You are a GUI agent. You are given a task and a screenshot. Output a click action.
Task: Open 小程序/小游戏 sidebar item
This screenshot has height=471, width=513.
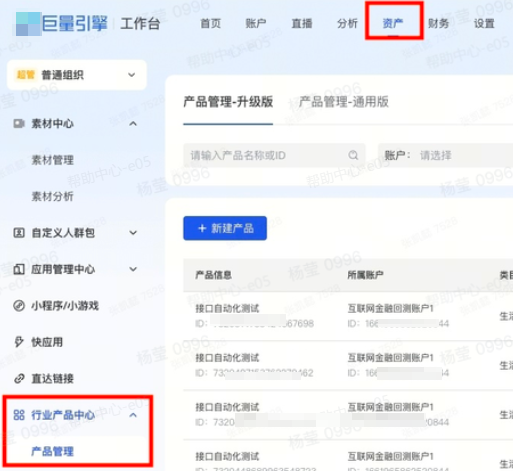tap(65, 305)
